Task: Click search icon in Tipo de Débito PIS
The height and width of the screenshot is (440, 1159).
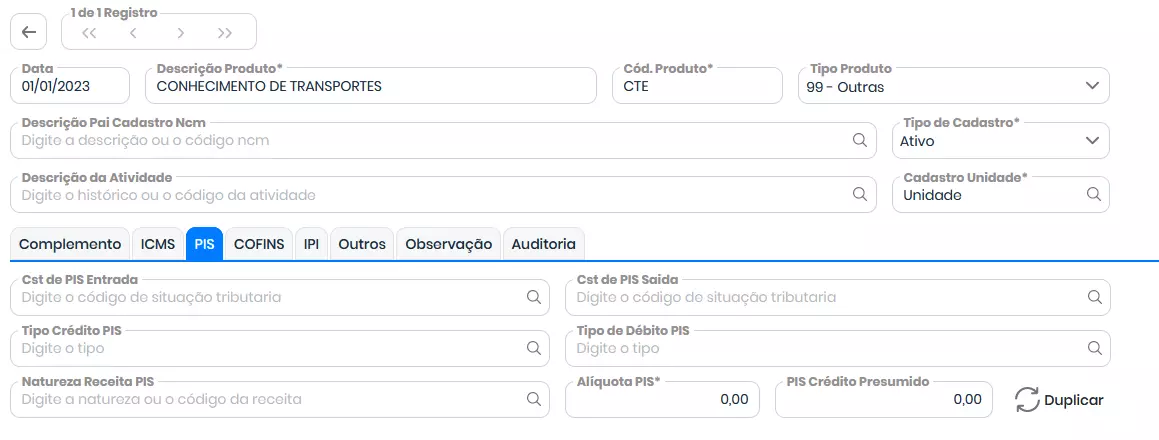Action: coord(1094,348)
